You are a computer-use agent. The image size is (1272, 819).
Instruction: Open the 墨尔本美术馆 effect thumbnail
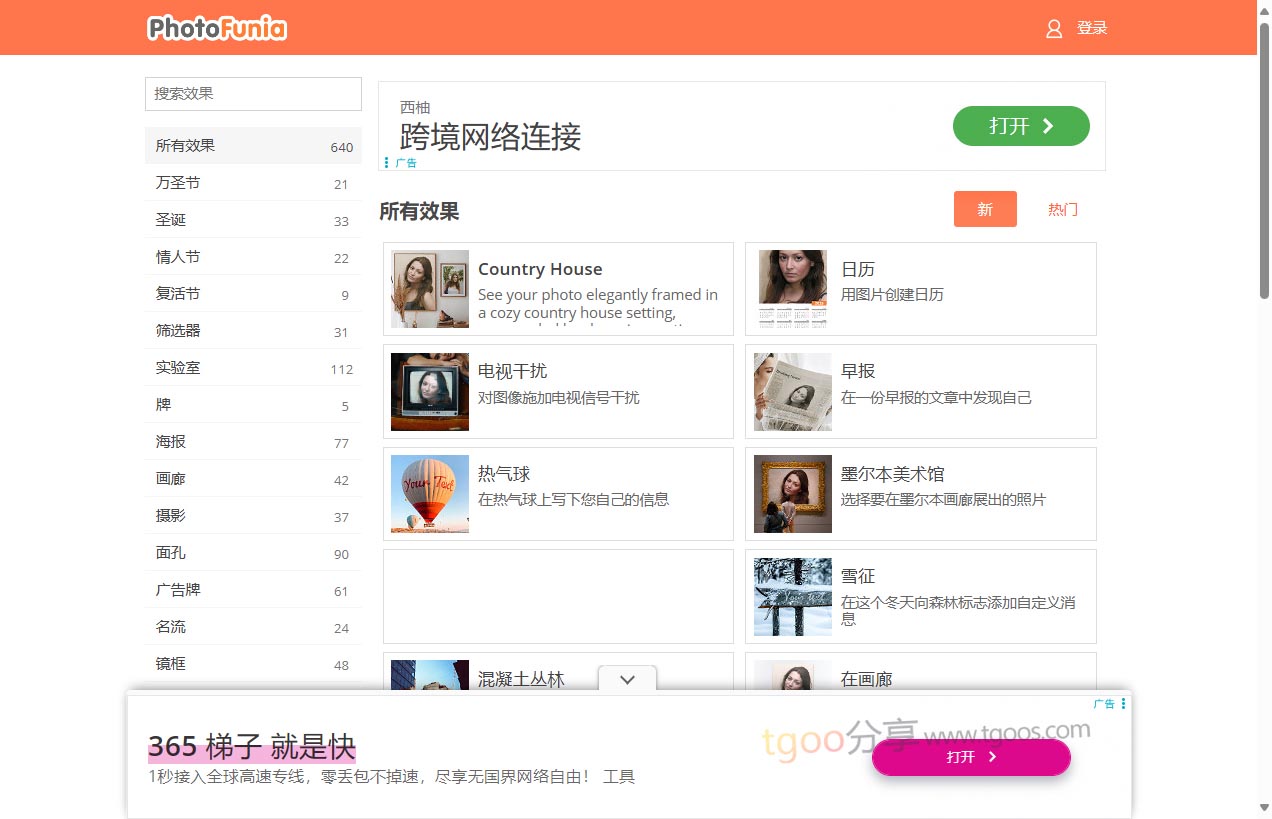click(792, 494)
